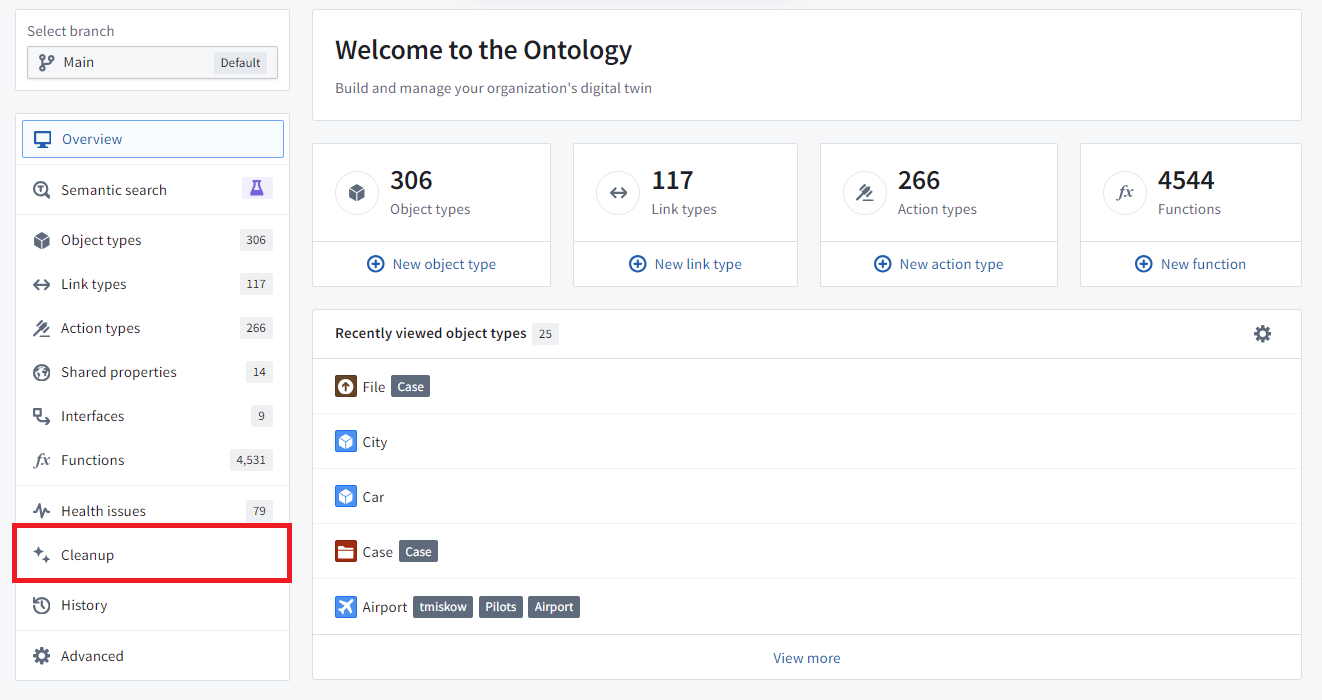The width and height of the screenshot is (1322, 700).
Task: Open the Main branch selector
Action: click(x=152, y=62)
